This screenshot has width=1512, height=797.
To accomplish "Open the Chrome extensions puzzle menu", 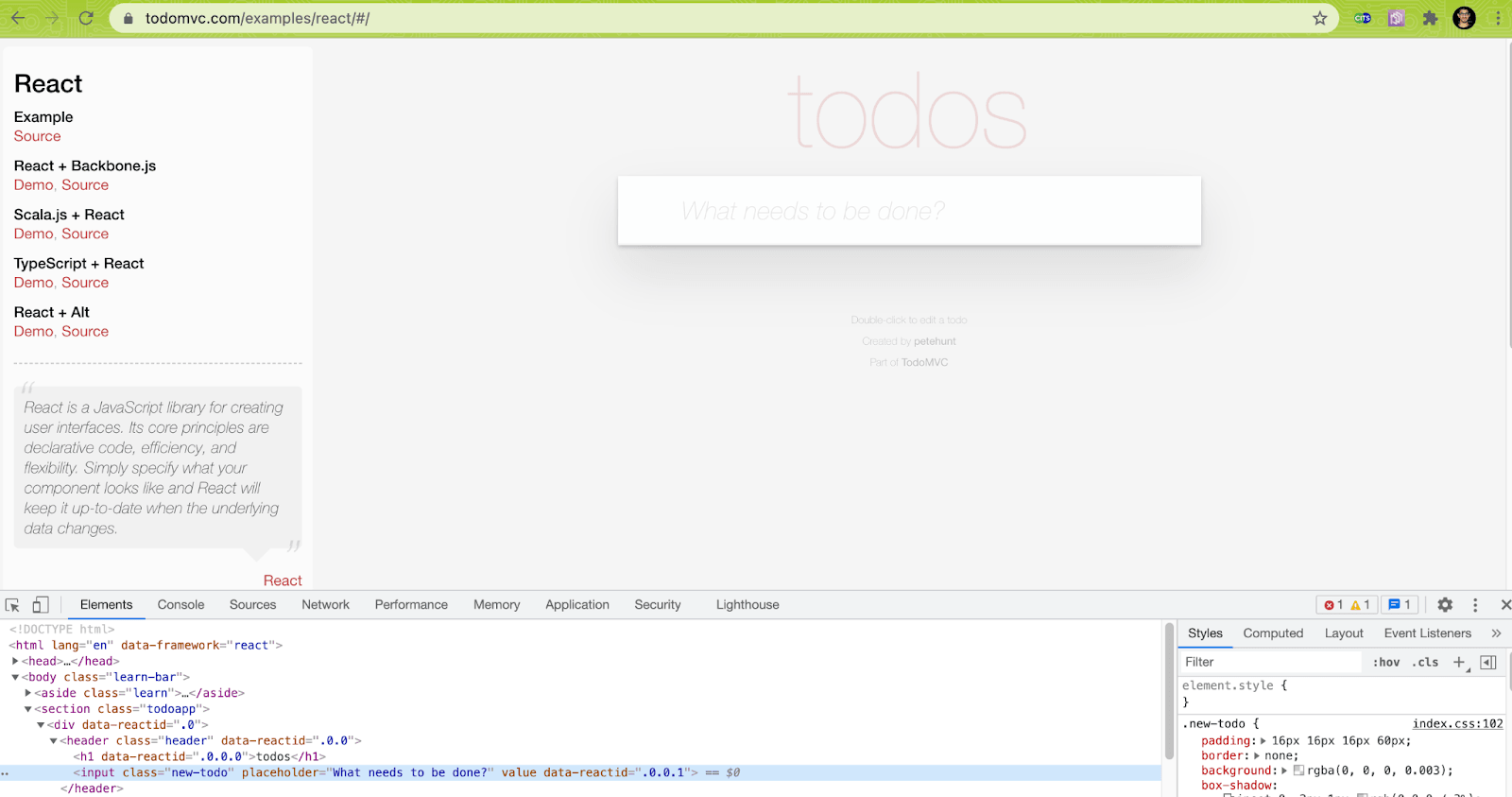I will point(1431,18).
